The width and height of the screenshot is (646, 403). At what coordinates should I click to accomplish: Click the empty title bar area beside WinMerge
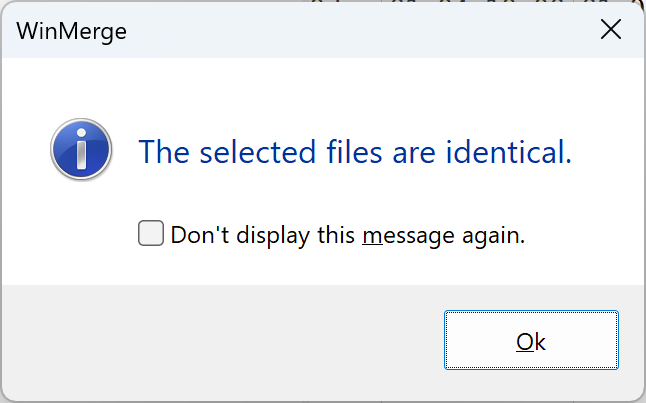pos(350,31)
